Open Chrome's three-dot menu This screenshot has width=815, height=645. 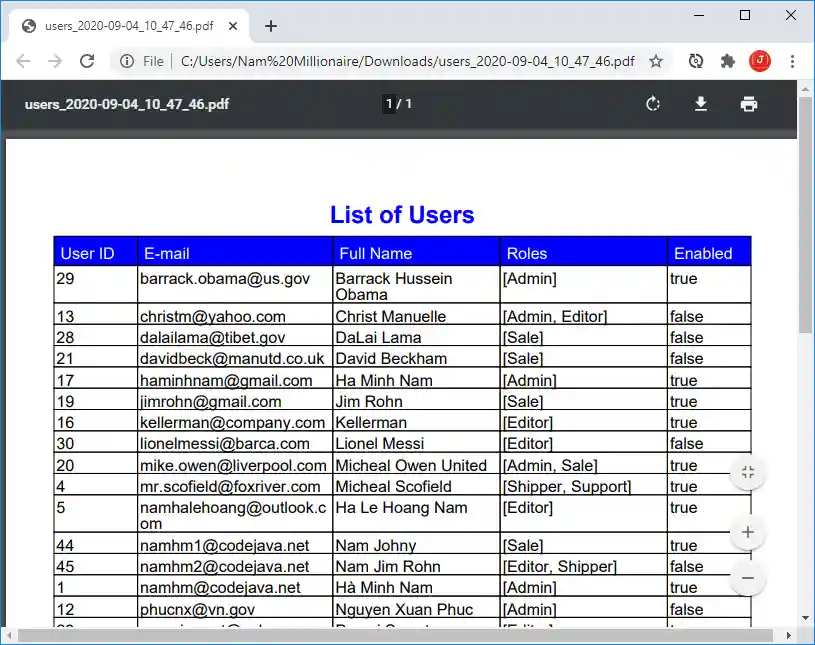[x=793, y=61]
